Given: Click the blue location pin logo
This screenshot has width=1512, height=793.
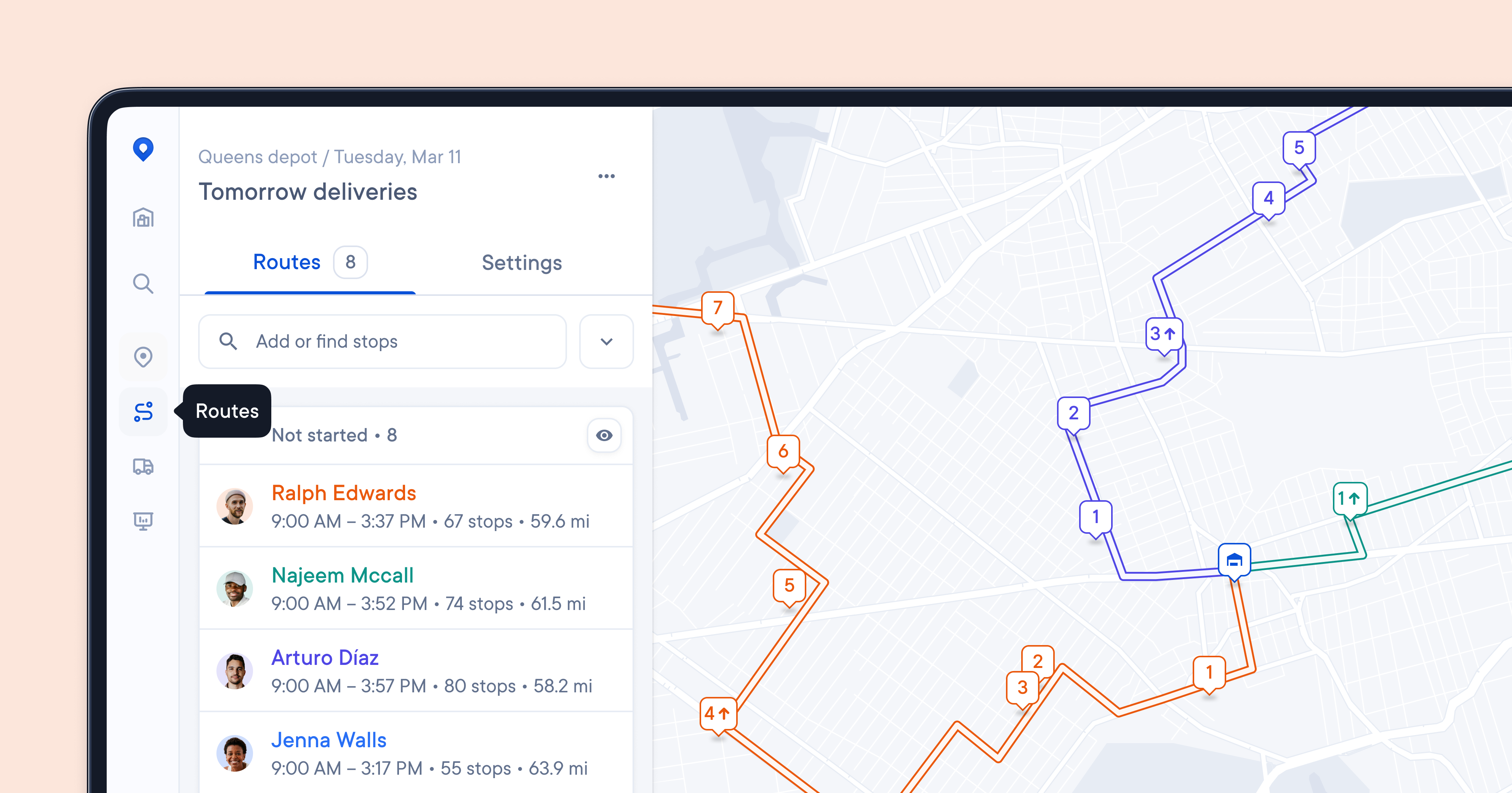Looking at the screenshot, I should 143,149.
